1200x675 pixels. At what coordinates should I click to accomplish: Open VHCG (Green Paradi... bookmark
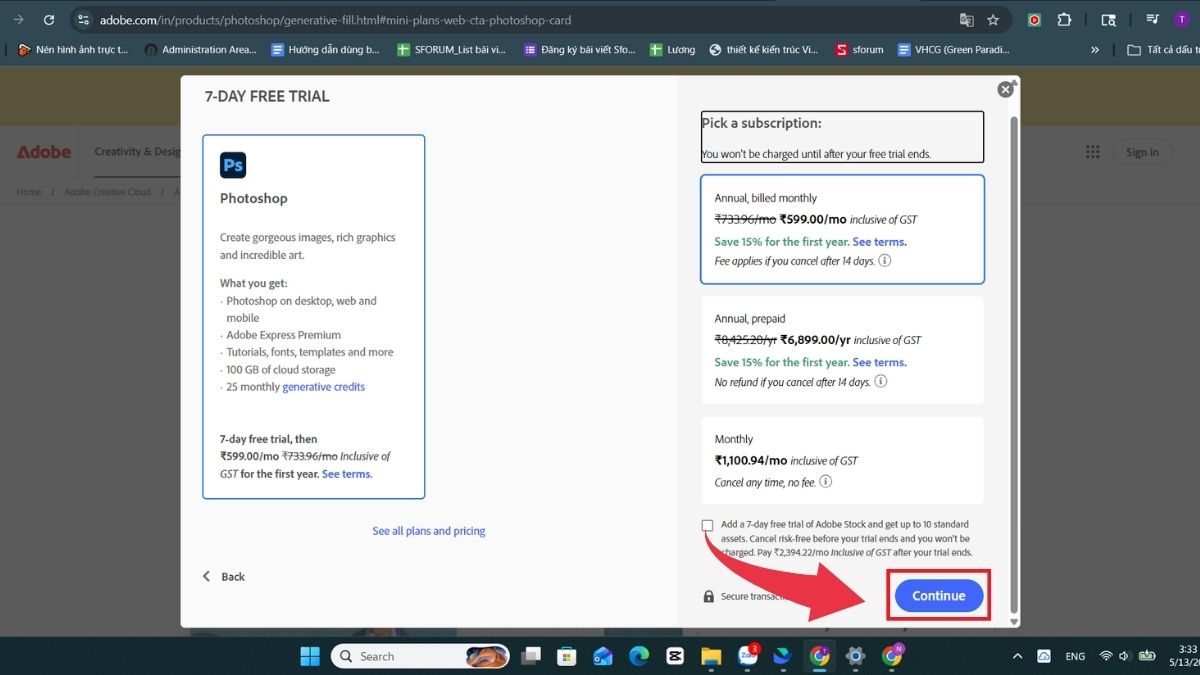pos(954,49)
